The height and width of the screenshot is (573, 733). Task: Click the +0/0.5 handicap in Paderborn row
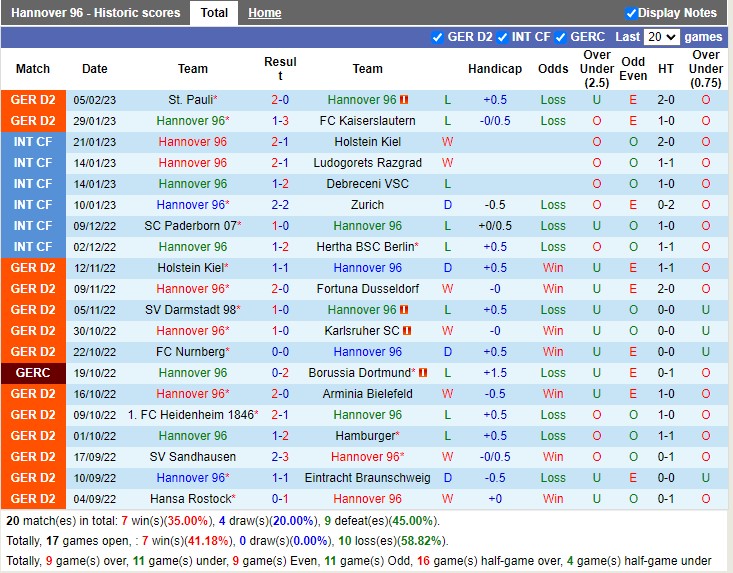tap(495, 226)
